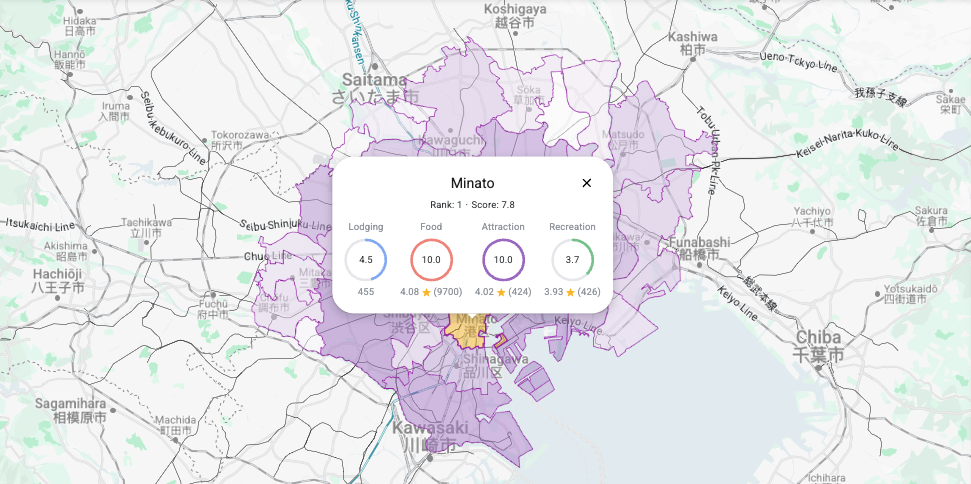Click the lodging count 455
Image resolution: width=971 pixels, height=484 pixels.
[x=366, y=292]
